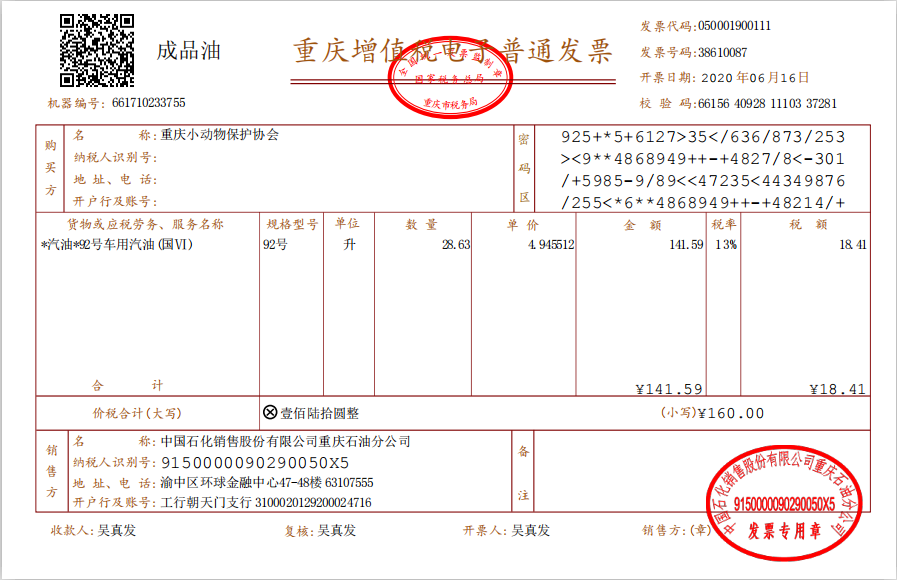
Task: Click the 密码区 vertical label
Action: tap(523, 168)
